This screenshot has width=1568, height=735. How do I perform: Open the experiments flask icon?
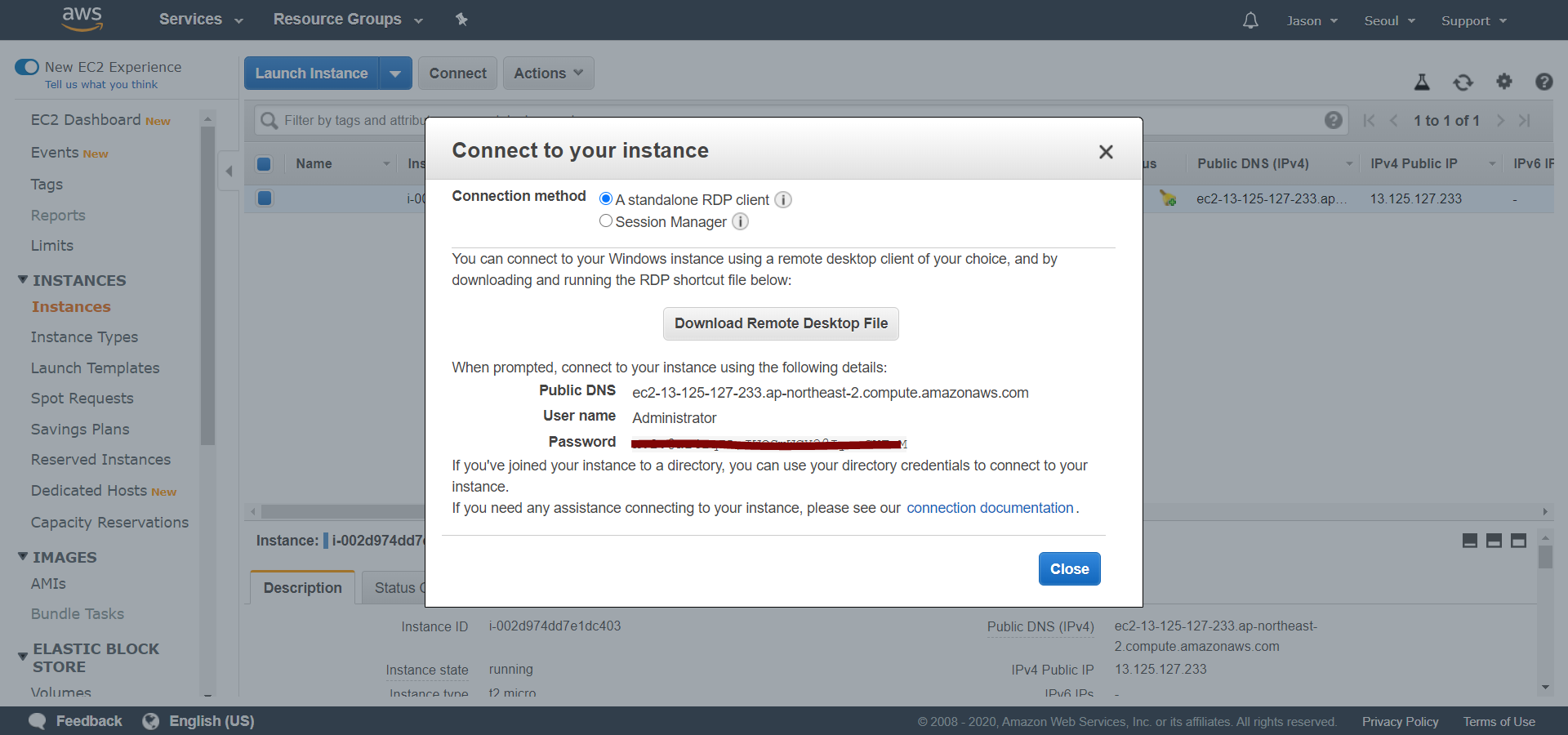point(1422,82)
